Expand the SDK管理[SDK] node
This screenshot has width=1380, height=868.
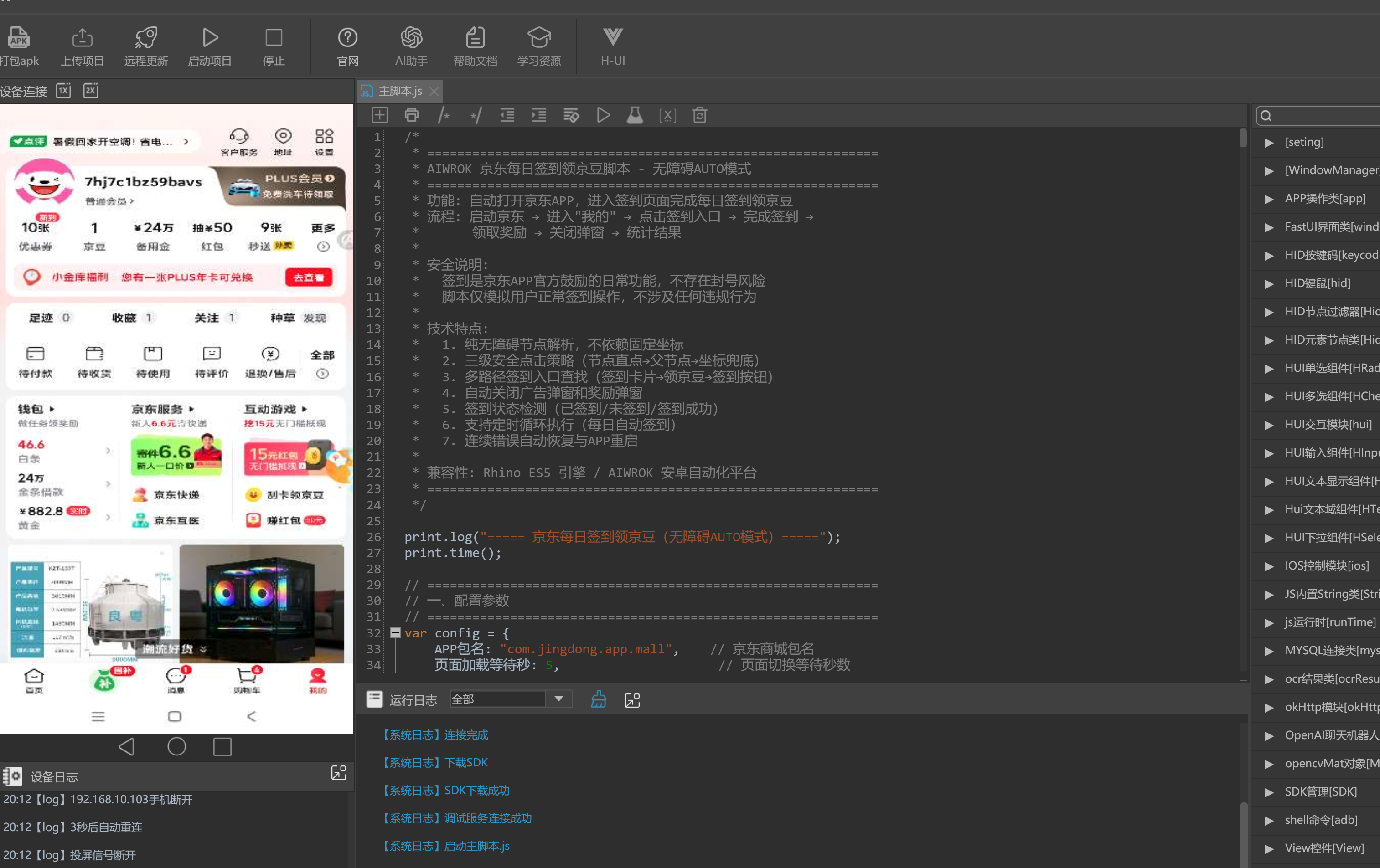(1269, 792)
